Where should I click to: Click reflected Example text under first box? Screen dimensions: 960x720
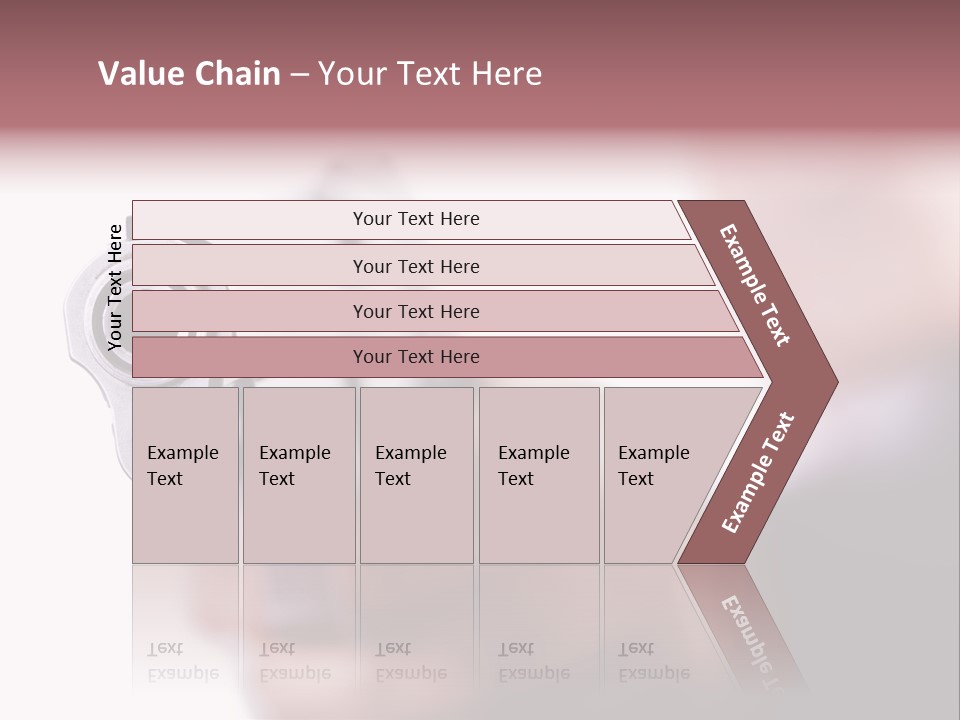pyautogui.click(x=183, y=662)
